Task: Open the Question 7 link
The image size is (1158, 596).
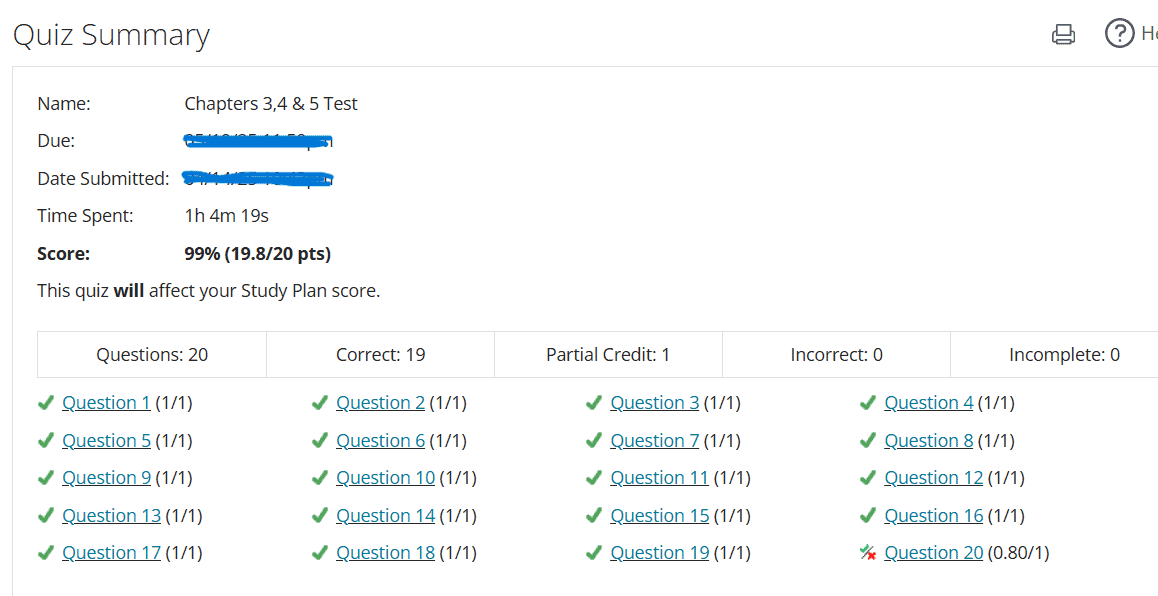Action: point(654,441)
